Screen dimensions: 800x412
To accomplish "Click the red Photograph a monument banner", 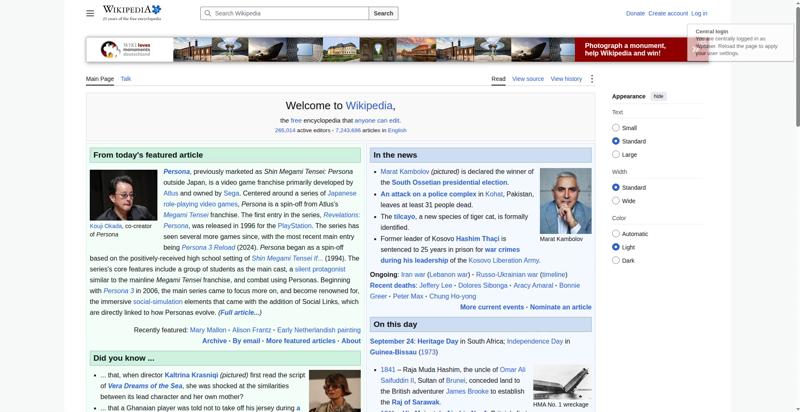I will pos(631,49).
